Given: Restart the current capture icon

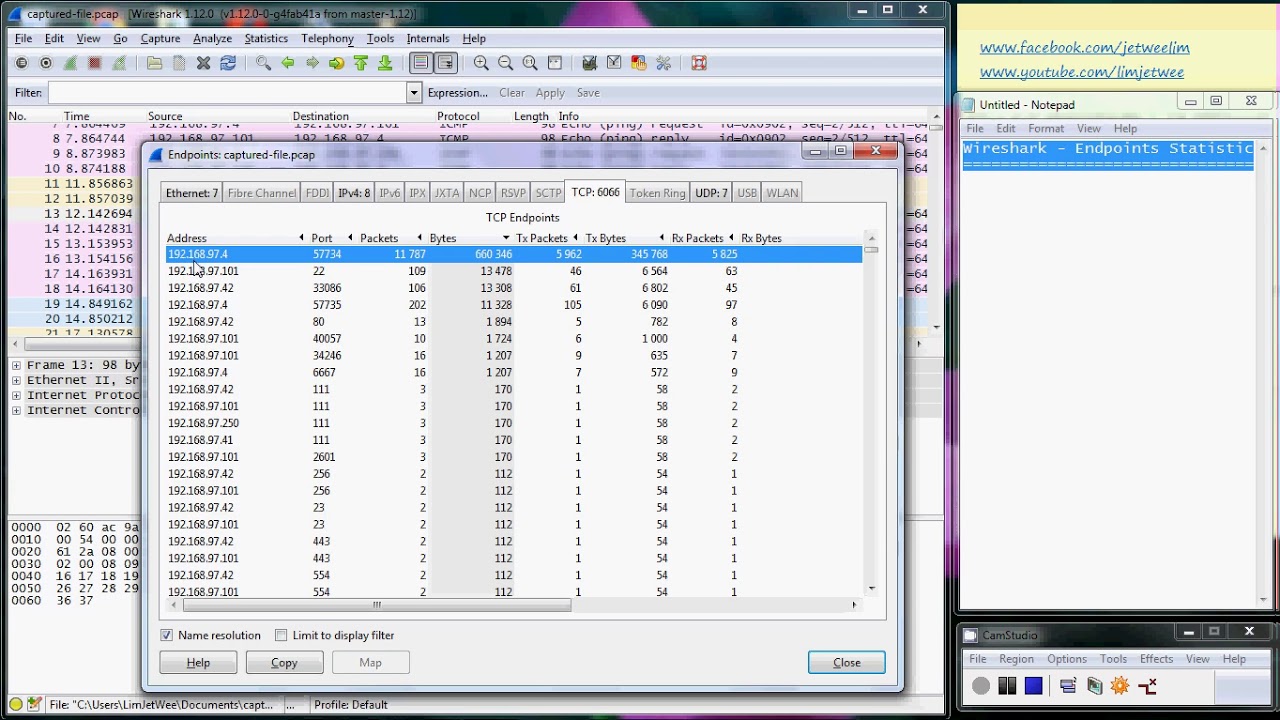Looking at the screenshot, I should point(119,63).
